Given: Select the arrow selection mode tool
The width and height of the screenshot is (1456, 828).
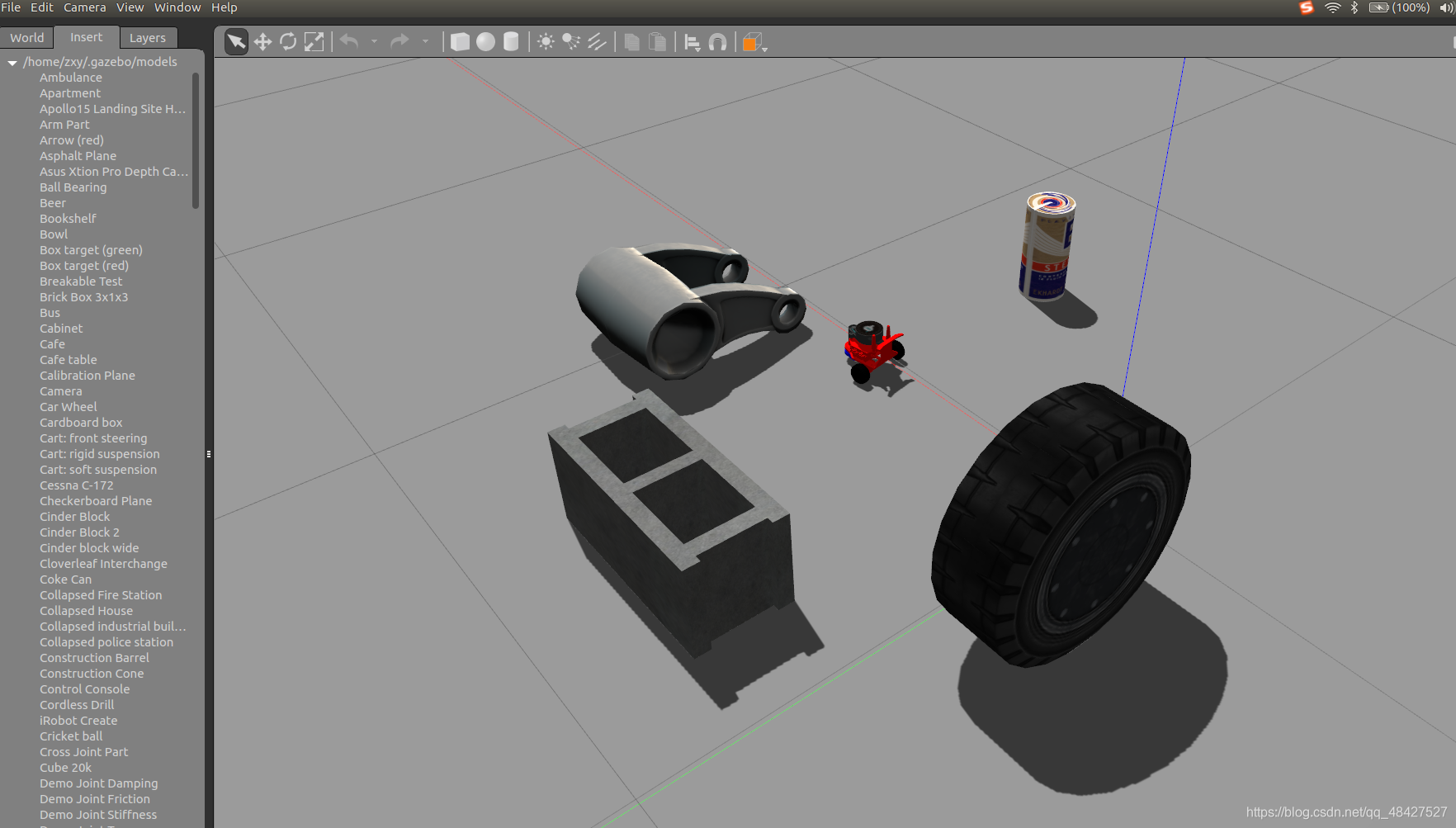Looking at the screenshot, I should (236, 42).
